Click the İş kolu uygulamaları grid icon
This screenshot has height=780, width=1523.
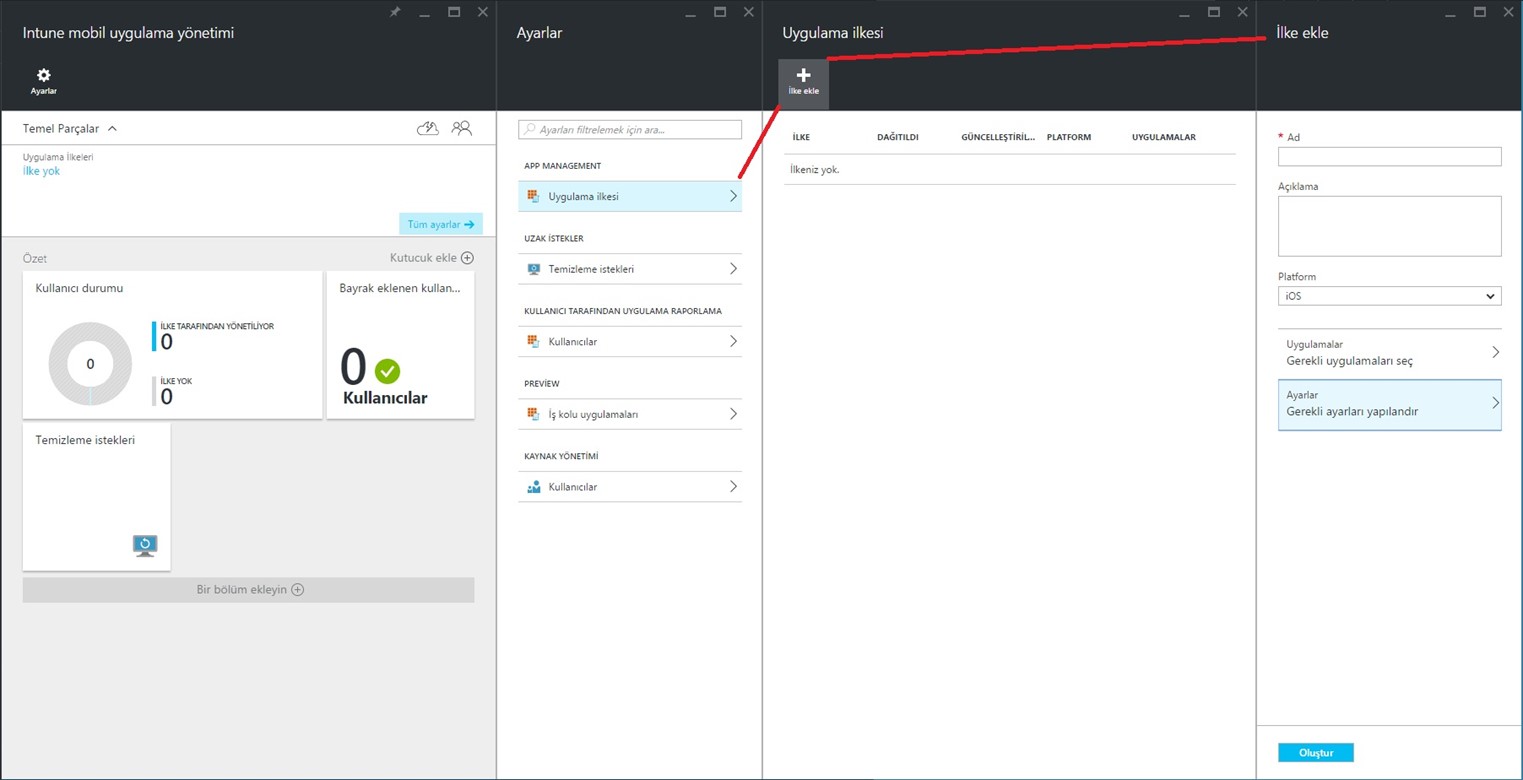533,414
